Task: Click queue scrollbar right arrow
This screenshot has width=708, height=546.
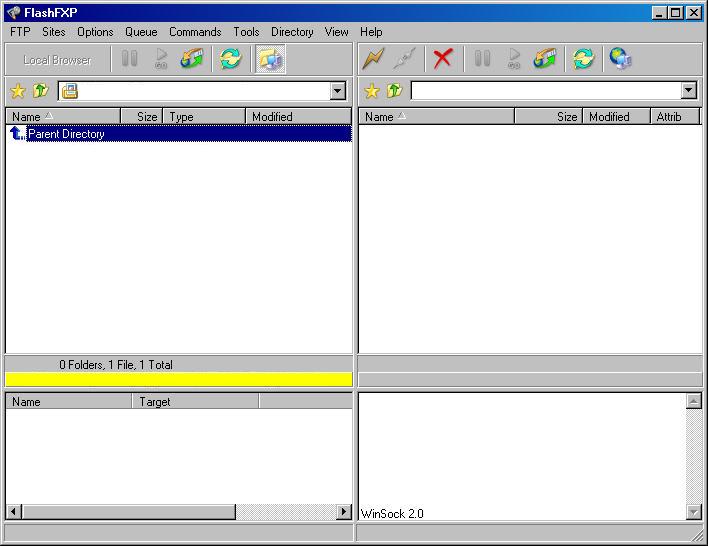Action: (x=344, y=512)
